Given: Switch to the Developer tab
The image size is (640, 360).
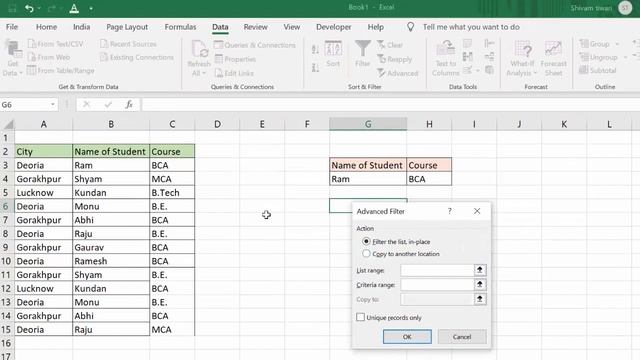Looking at the screenshot, I should [x=333, y=27].
